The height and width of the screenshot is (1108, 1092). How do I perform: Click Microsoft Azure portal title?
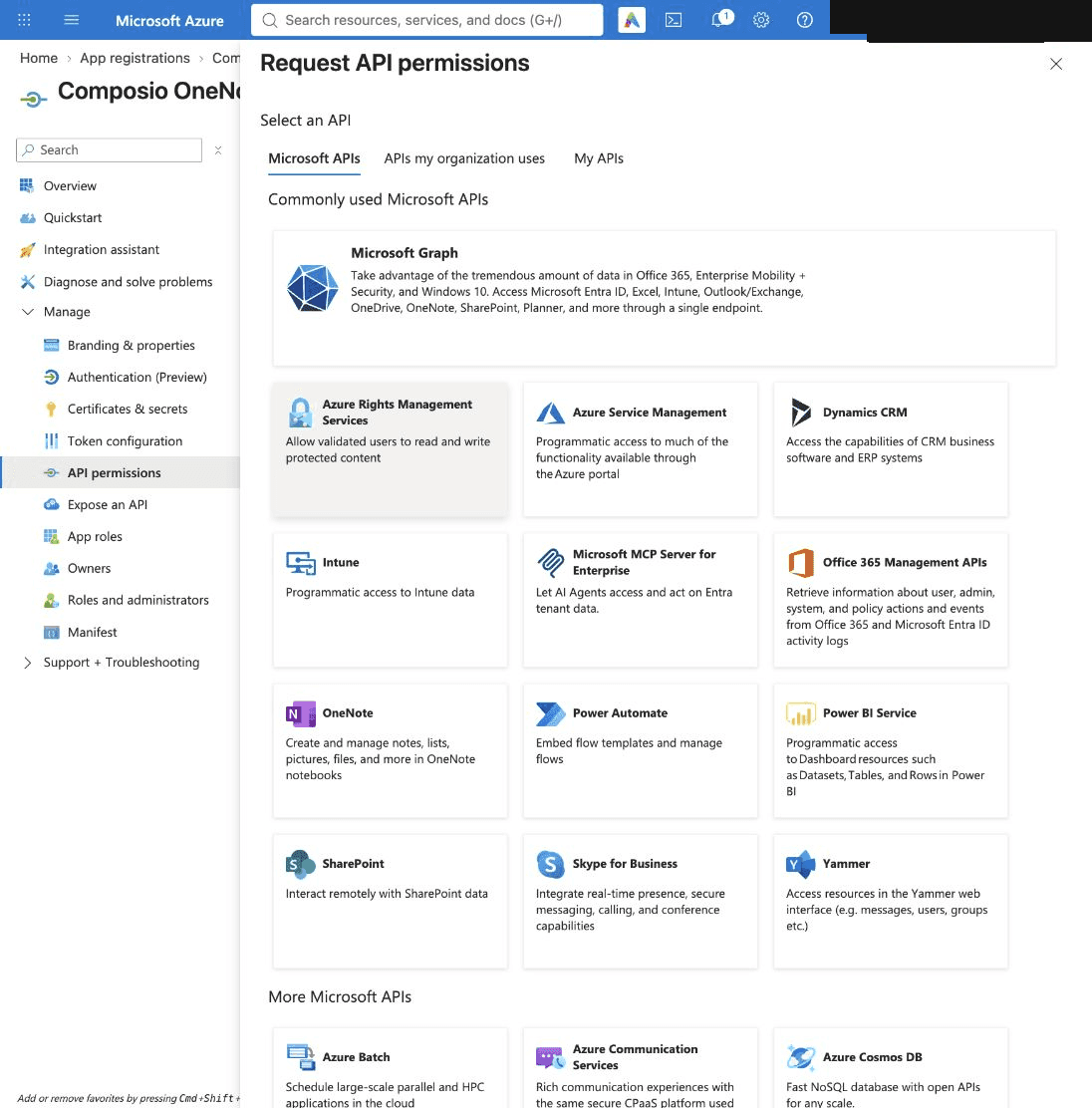(x=169, y=21)
